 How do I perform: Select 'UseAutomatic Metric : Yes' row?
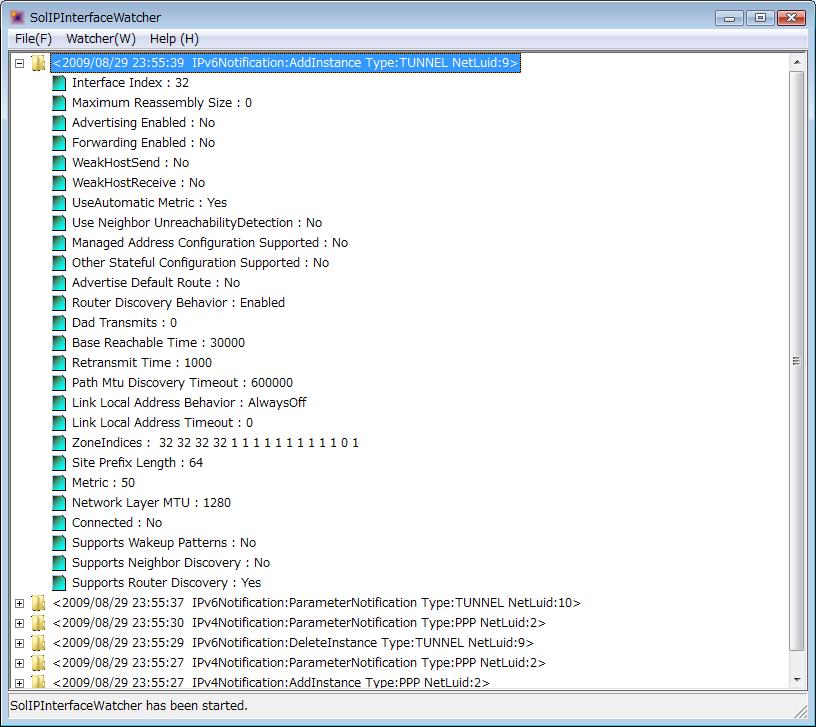pyautogui.click(x=149, y=202)
